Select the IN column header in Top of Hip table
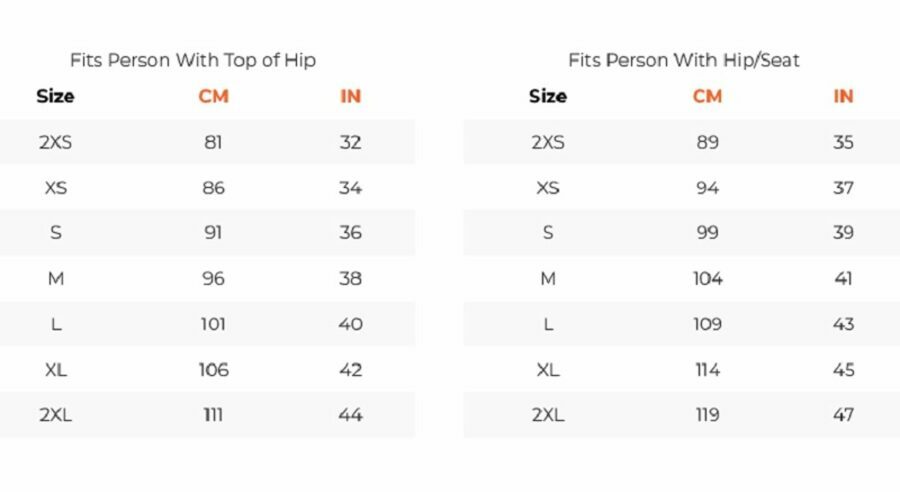 [350, 96]
